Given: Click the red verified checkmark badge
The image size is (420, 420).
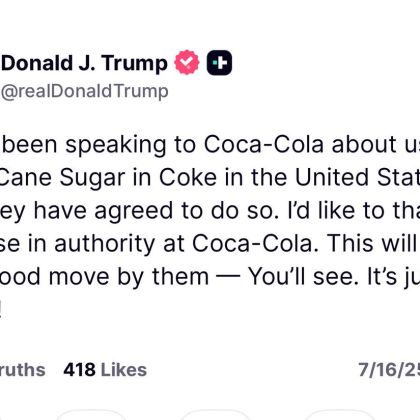Looking at the screenshot, I should pyautogui.click(x=187, y=62).
